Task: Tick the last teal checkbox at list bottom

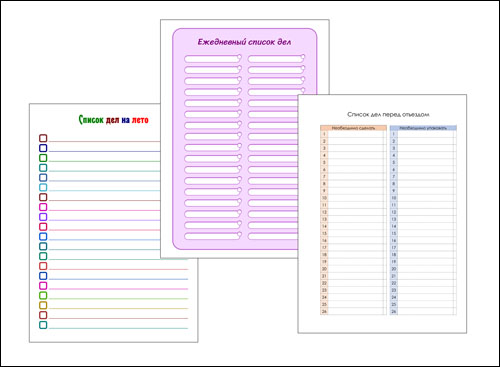Action: 43,325
